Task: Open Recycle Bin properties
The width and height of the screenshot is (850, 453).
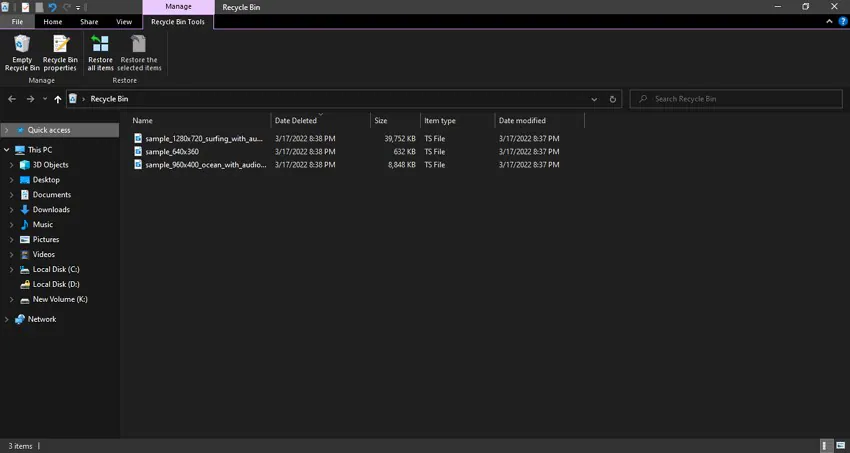Action: (x=60, y=53)
